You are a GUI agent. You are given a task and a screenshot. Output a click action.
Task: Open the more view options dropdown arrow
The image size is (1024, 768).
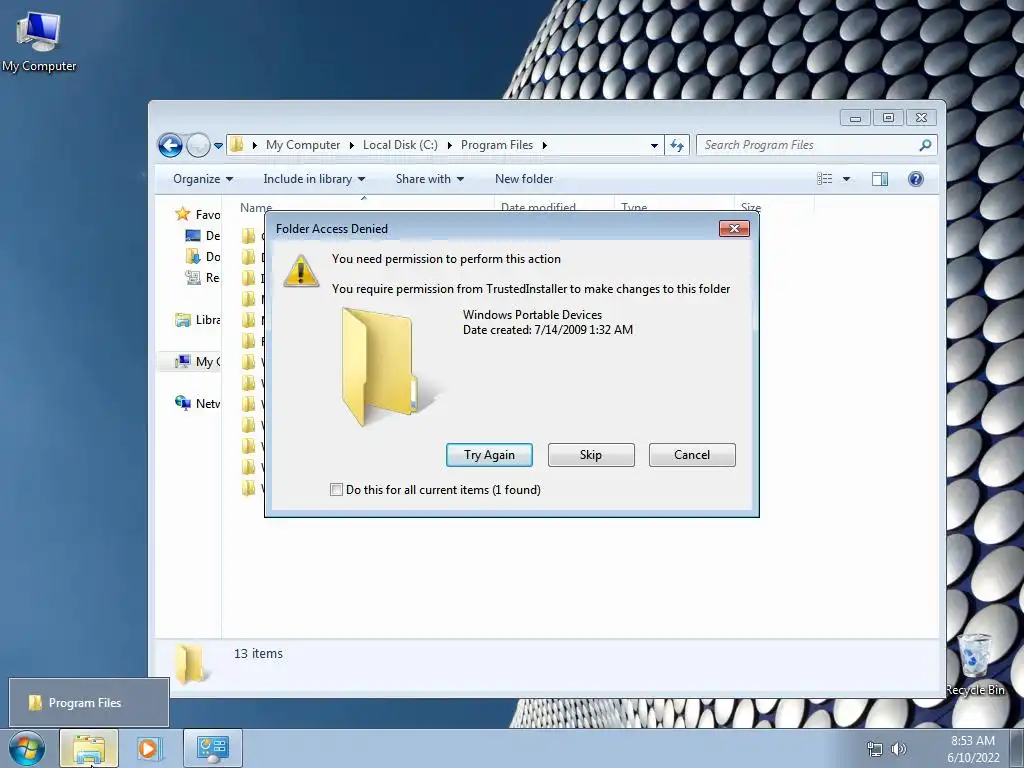[x=846, y=179]
